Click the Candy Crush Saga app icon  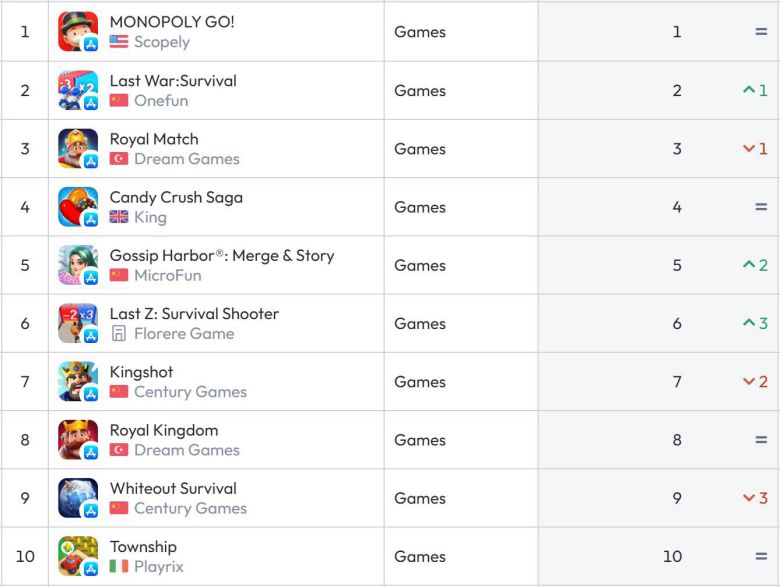(78, 207)
